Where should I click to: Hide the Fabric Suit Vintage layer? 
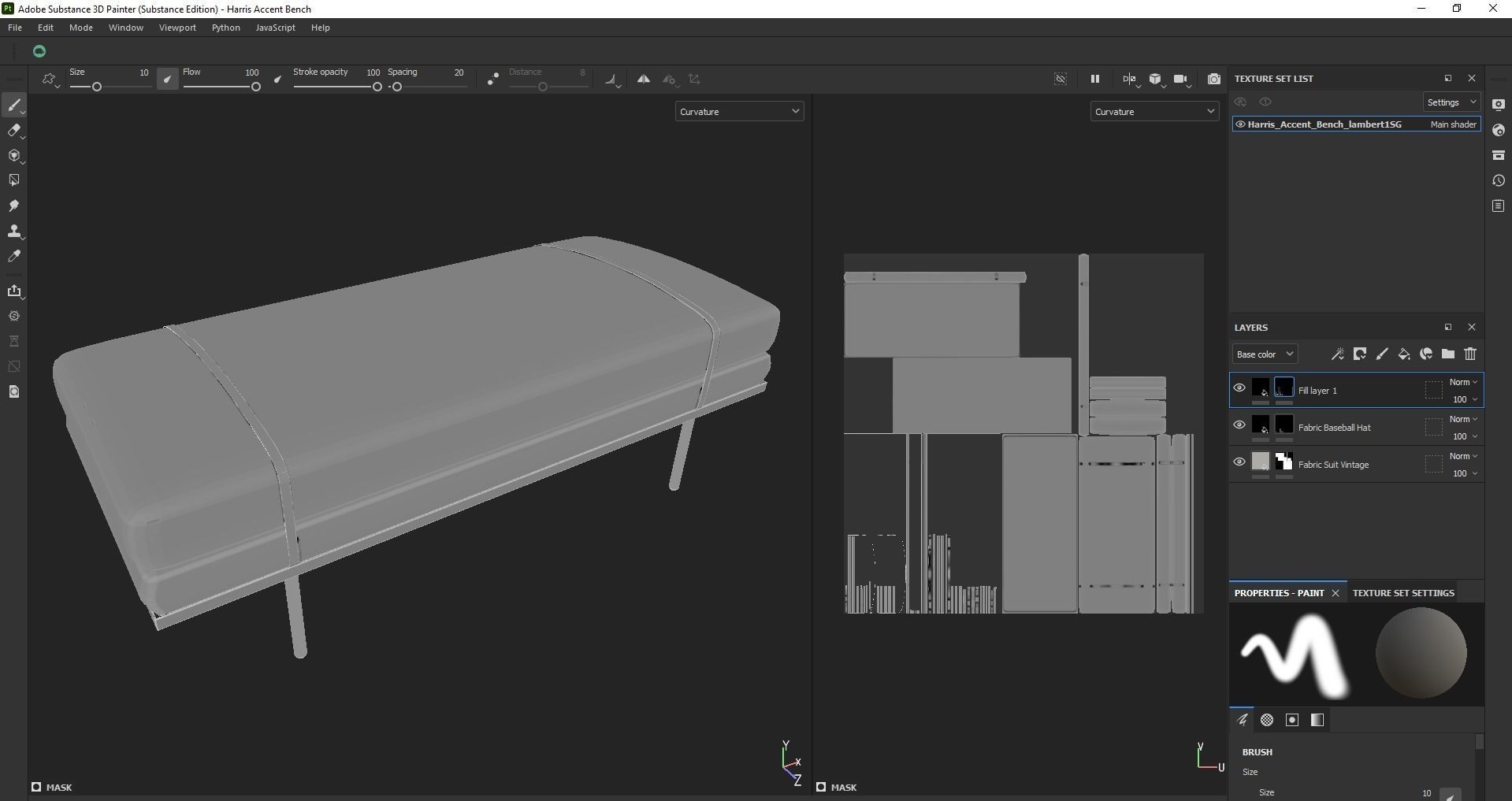(1239, 462)
